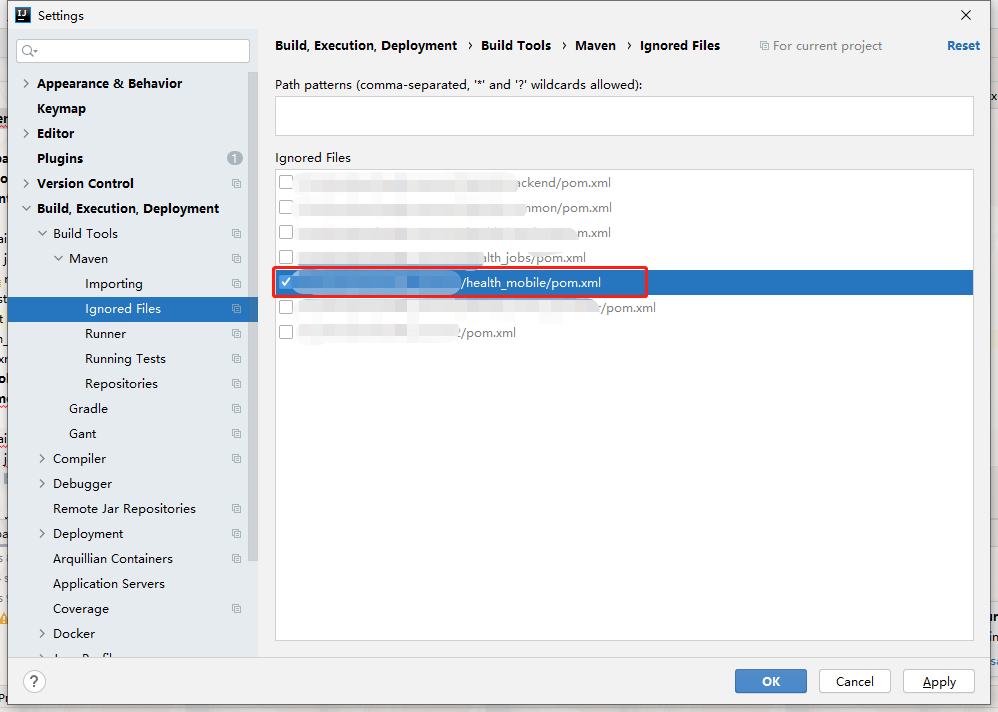Click the project-level icon beside Deployment
This screenshot has height=712, width=998.
pos(237,534)
